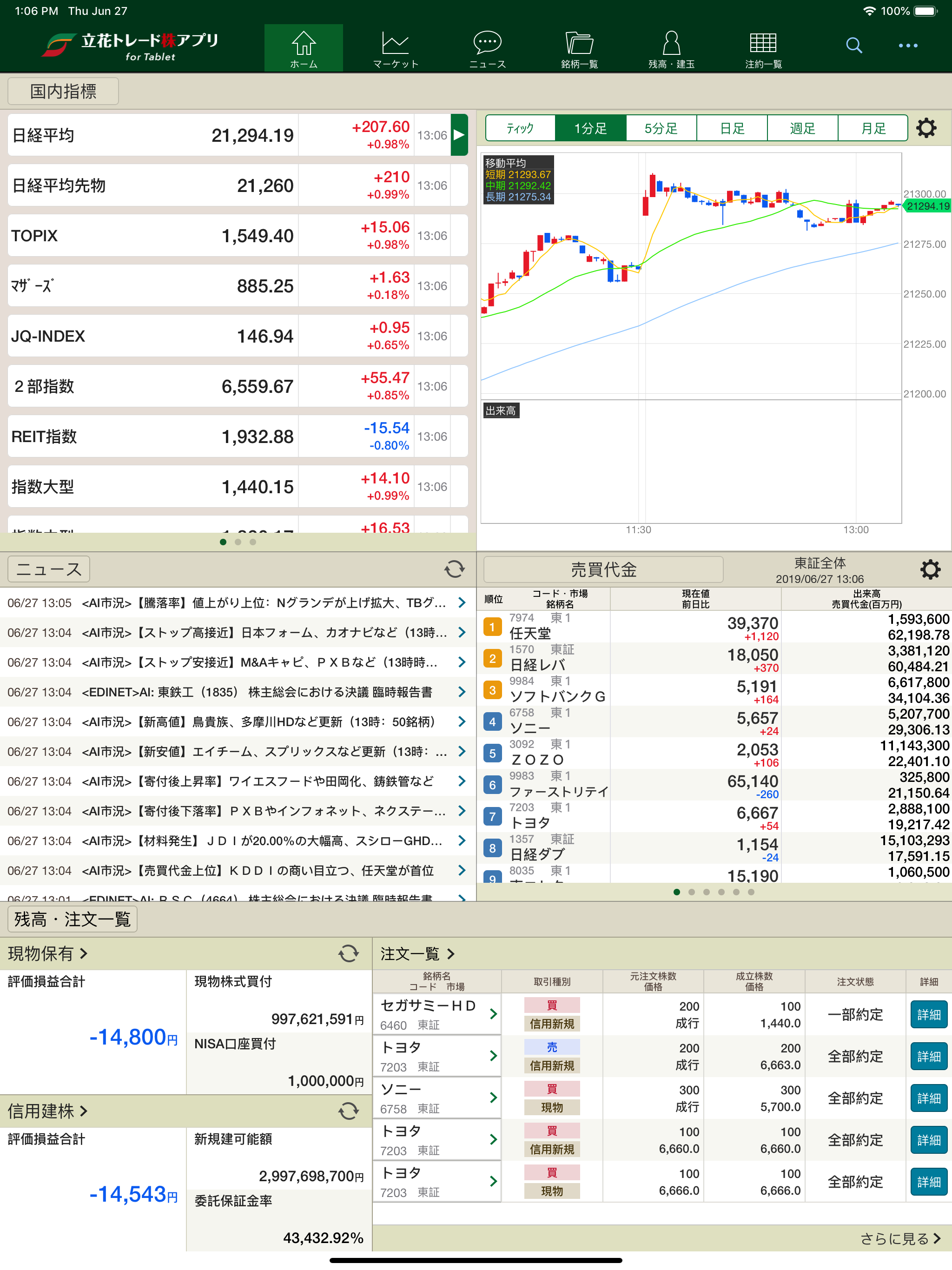The image size is (952, 1270).
Task: Tap the 出来高 volume label
Action: click(x=501, y=410)
